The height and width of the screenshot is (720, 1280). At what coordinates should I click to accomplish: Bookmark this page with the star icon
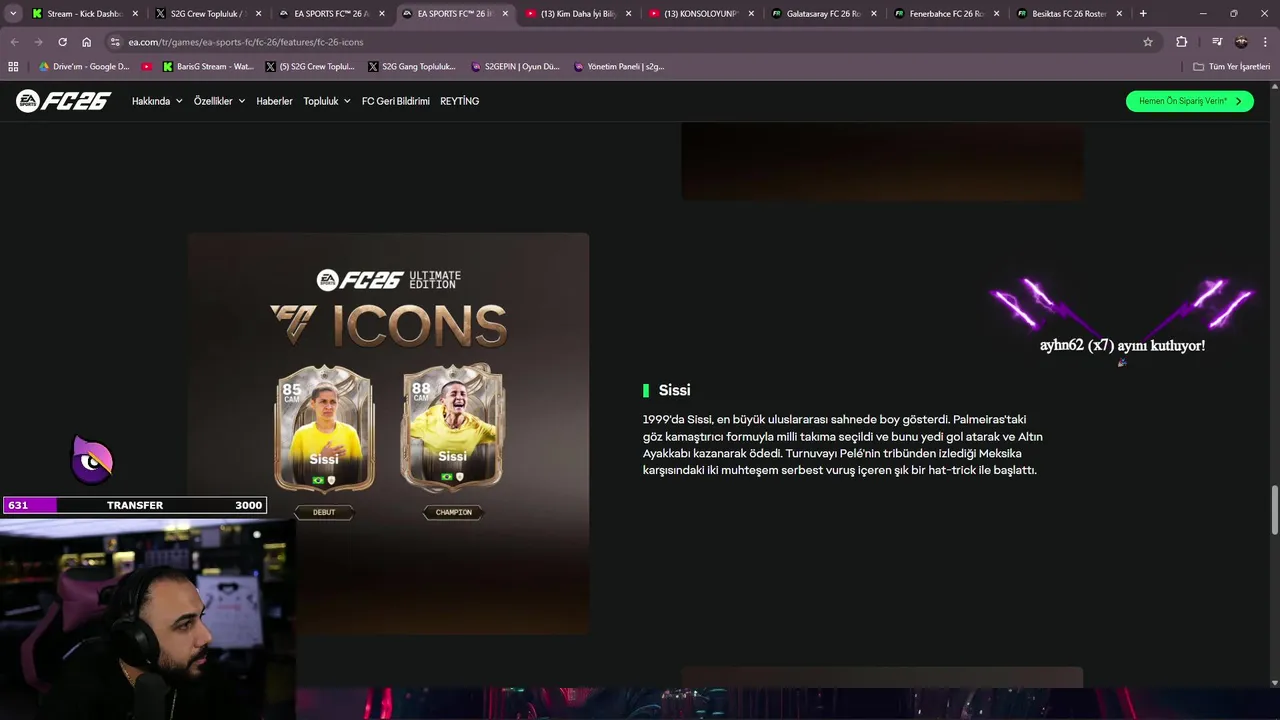click(x=1148, y=42)
